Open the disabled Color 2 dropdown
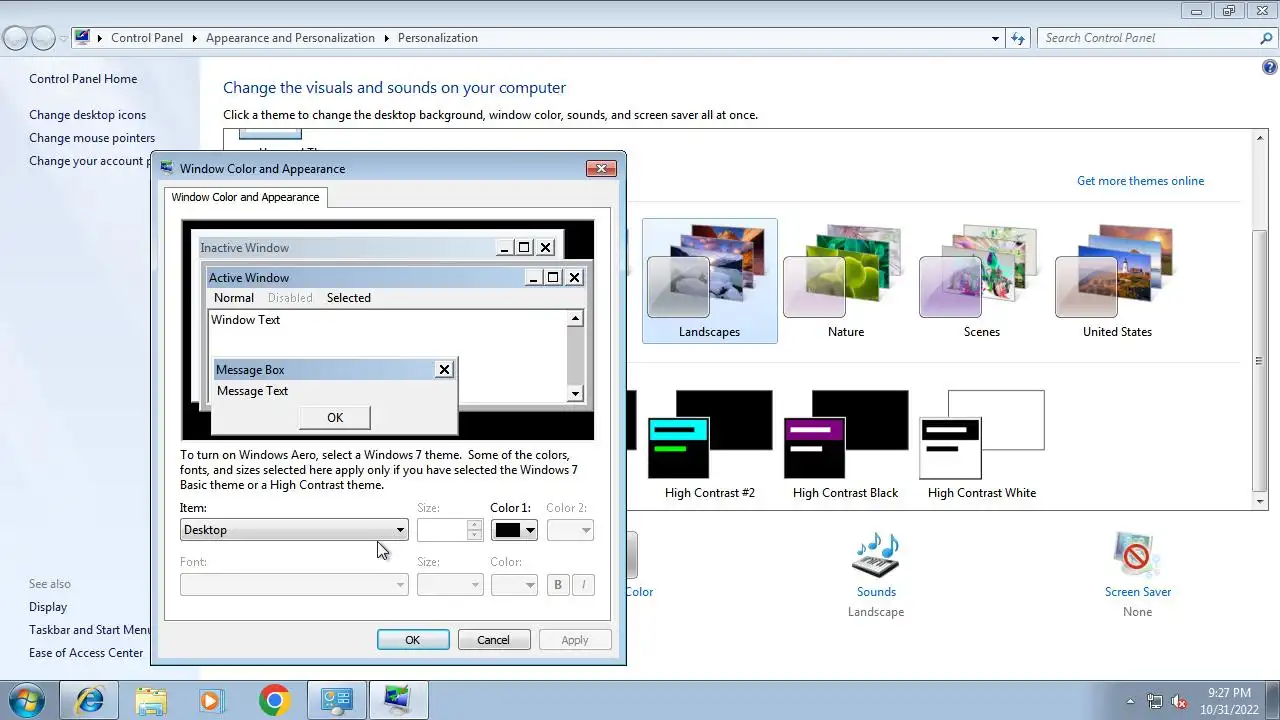The width and height of the screenshot is (1280, 720). (x=570, y=530)
